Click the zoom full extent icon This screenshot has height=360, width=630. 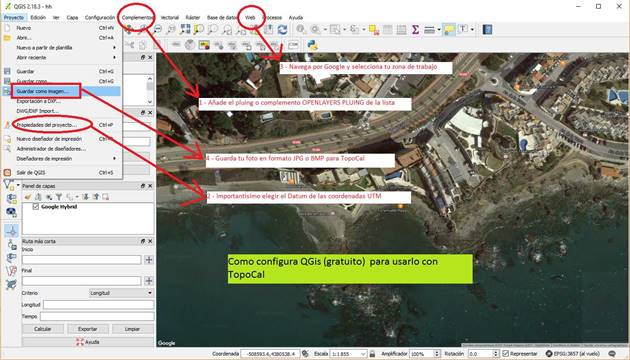tap(185, 29)
